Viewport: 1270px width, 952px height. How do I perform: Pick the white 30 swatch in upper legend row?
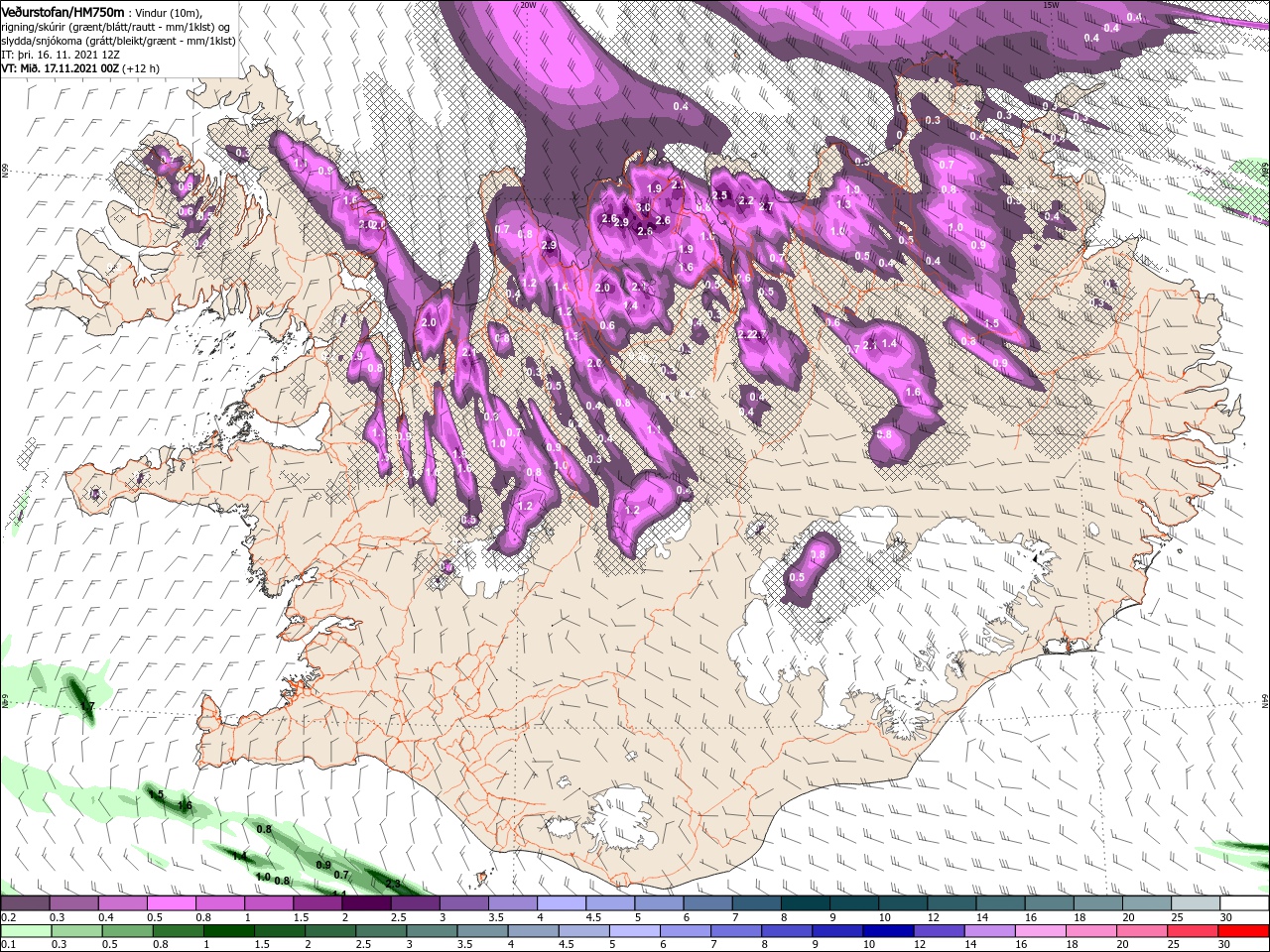click(1244, 902)
